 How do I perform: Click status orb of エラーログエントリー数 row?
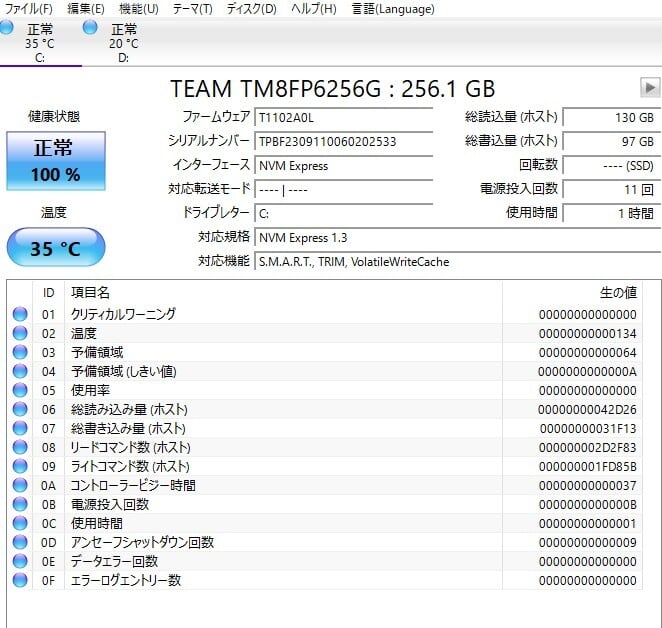pyautogui.click(x=20, y=580)
